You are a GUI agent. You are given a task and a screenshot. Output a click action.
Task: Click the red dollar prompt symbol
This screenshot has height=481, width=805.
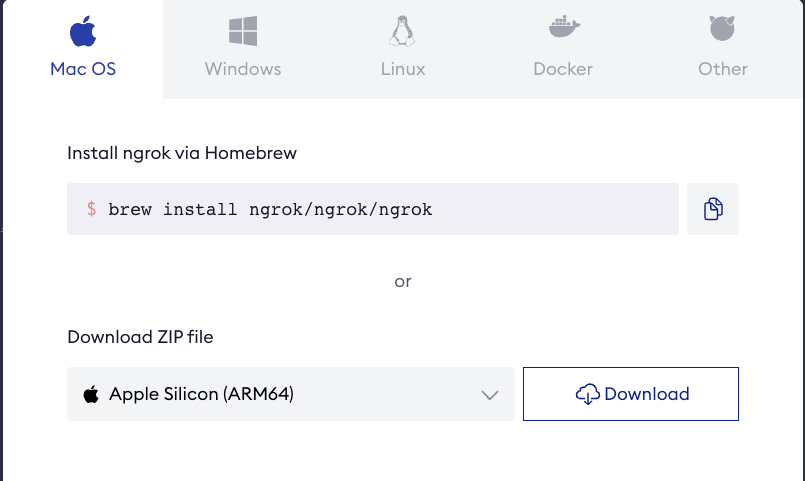click(x=92, y=209)
